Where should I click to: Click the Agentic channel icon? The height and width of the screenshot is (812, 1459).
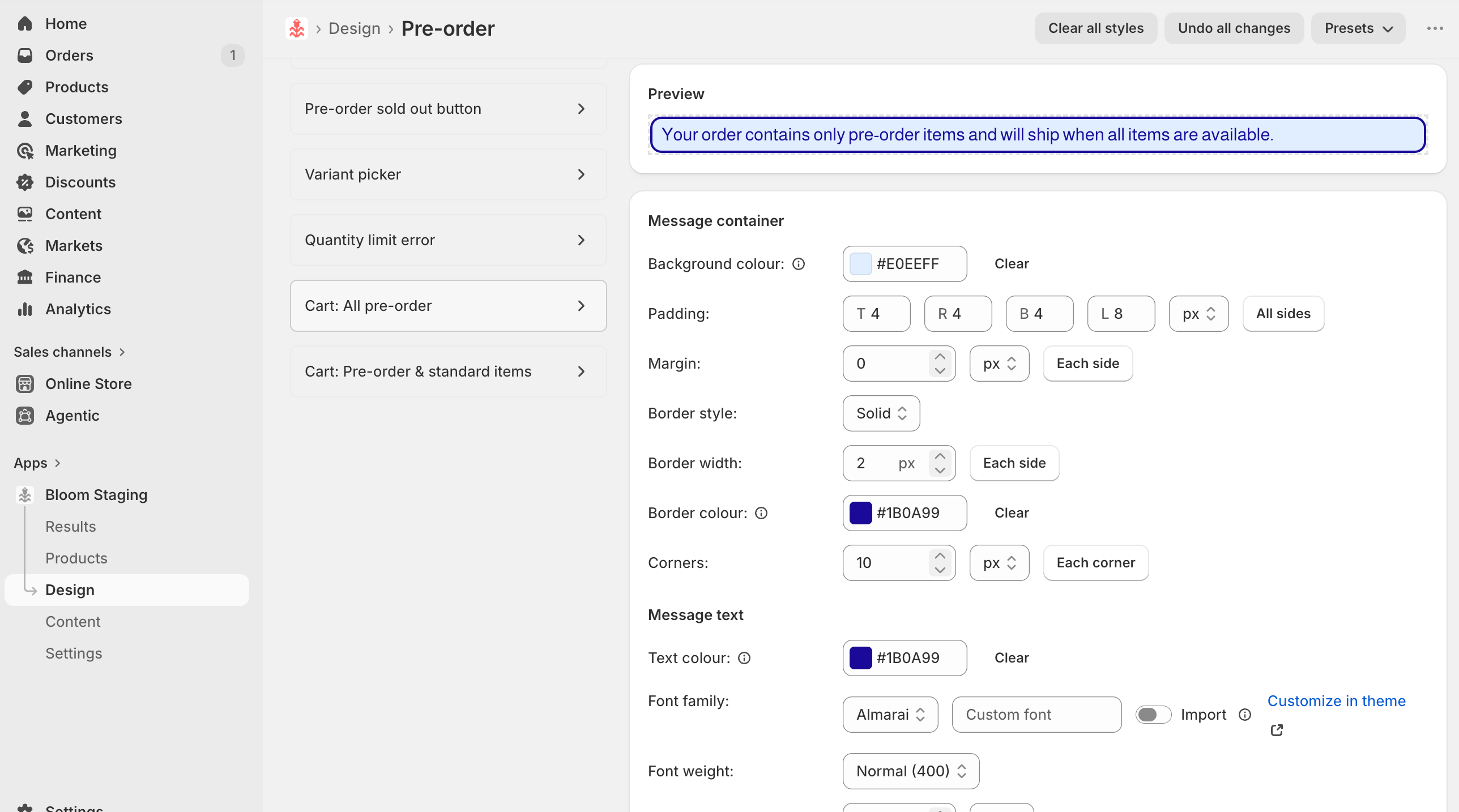point(25,416)
